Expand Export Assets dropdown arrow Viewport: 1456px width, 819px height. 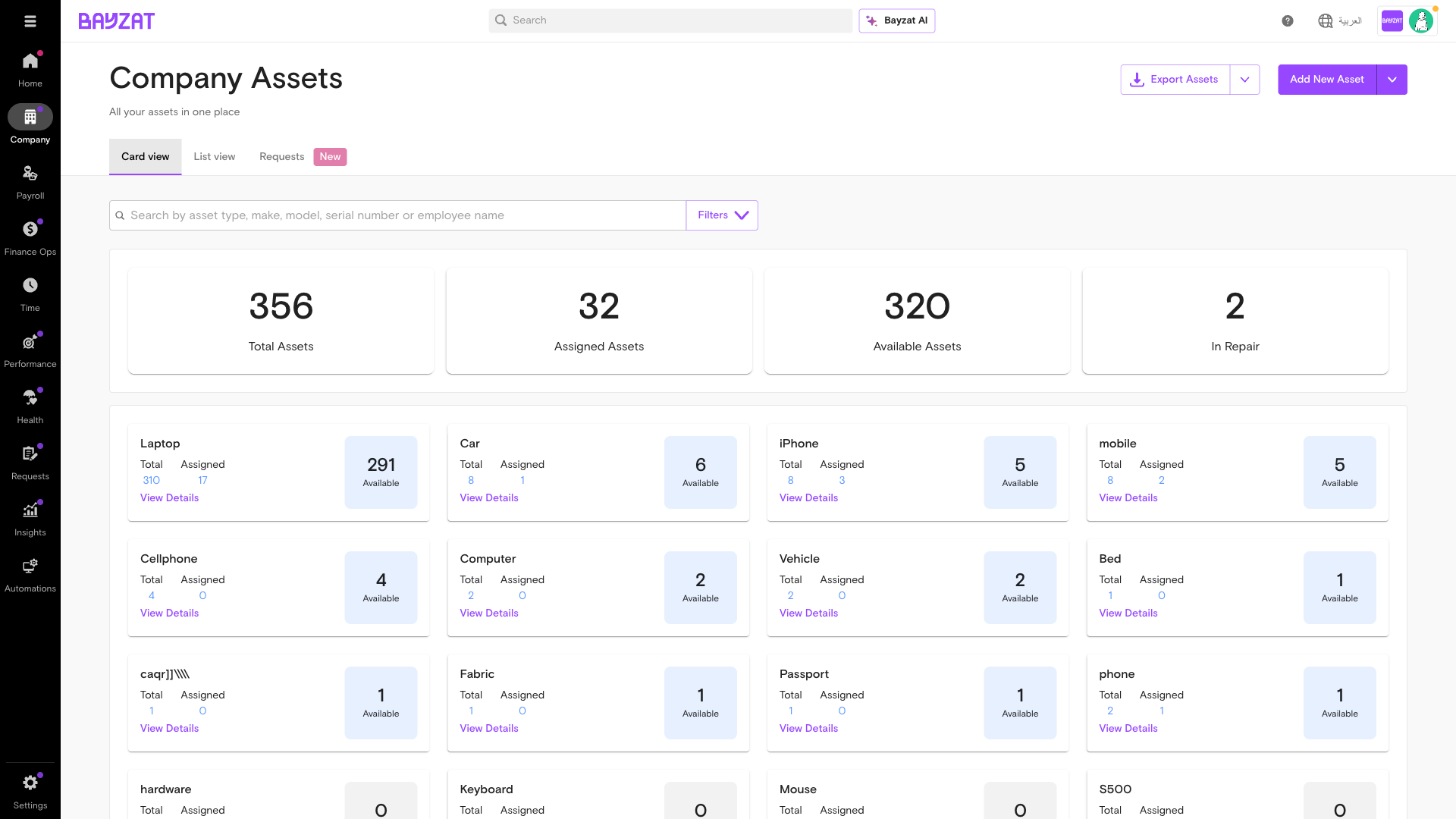(1244, 80)
